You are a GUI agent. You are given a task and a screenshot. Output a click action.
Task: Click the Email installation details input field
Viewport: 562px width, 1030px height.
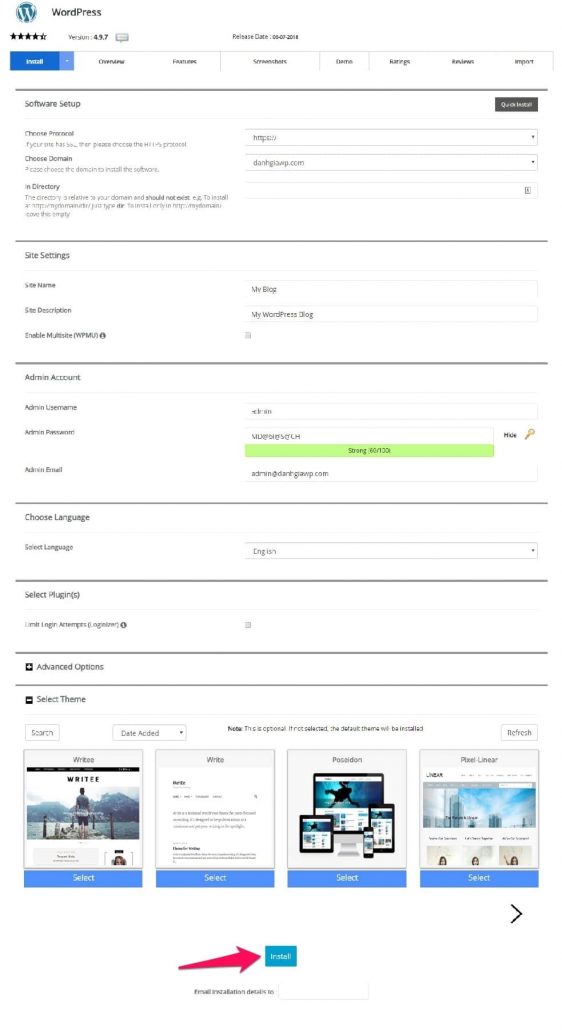click(x=323, y=991)
